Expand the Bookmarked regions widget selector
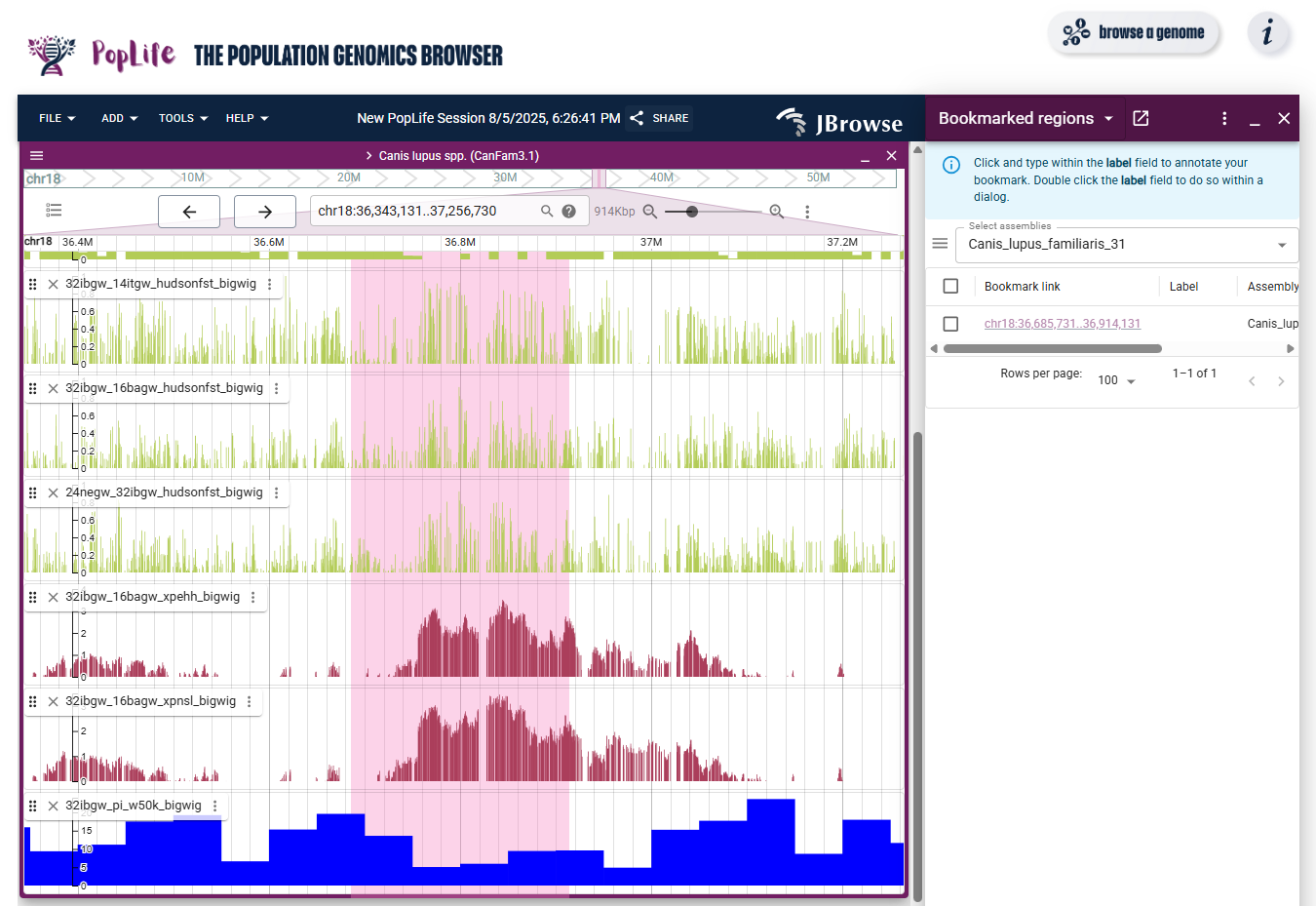This screenshot has width=1316, height=906. [x=1108, y=118]
